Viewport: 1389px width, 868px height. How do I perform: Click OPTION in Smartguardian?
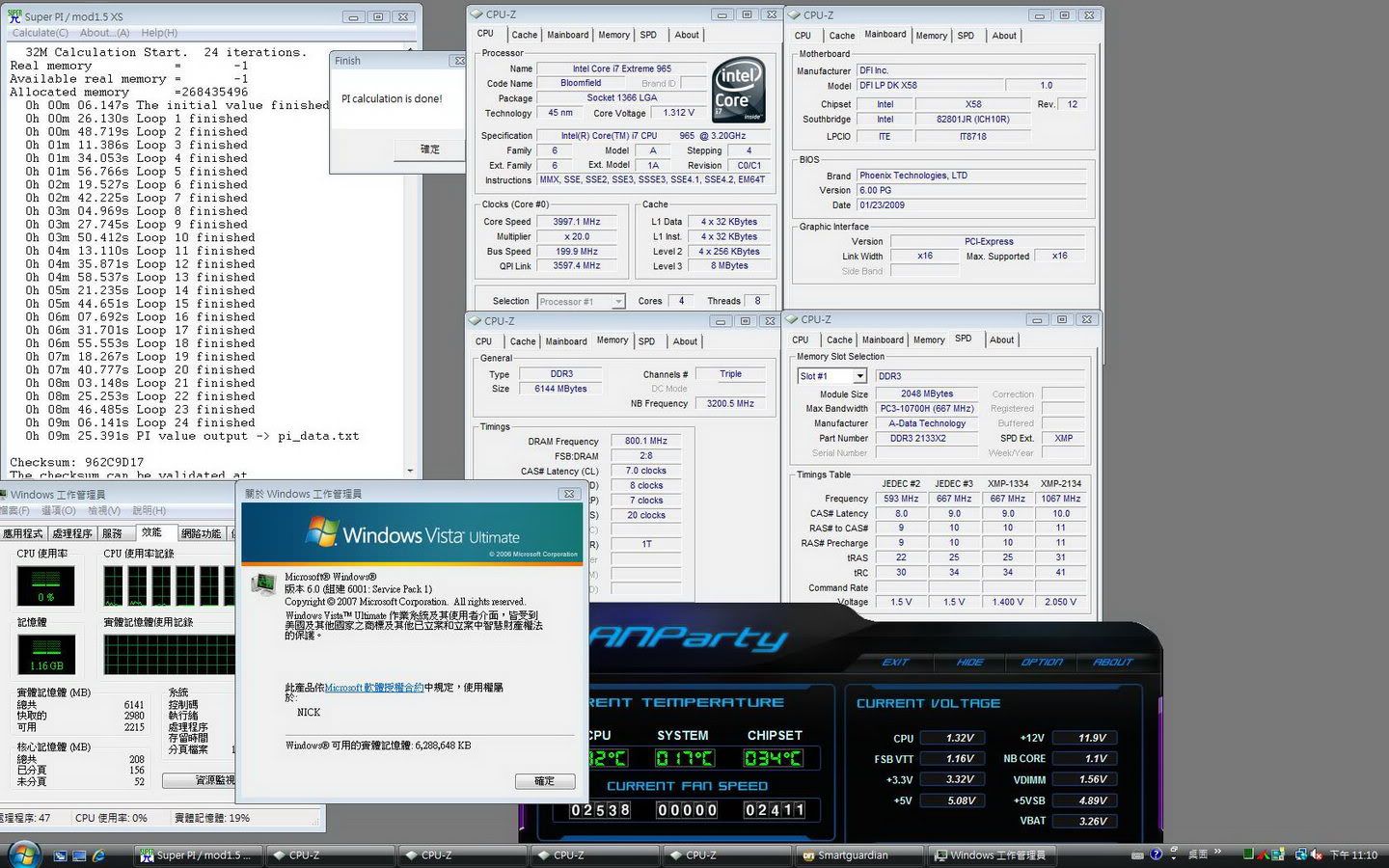pos(1042,662)
